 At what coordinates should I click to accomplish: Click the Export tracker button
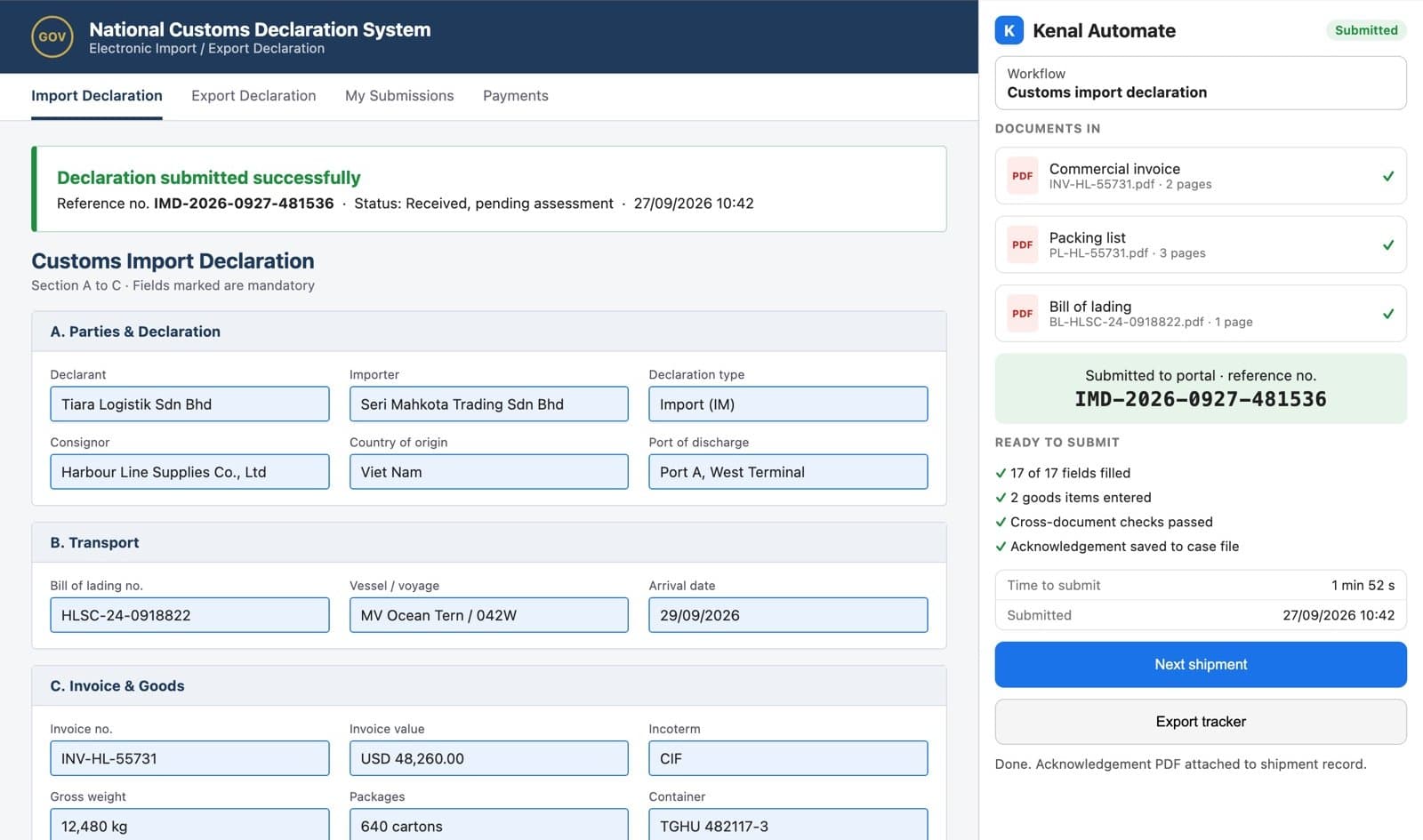1201,722
